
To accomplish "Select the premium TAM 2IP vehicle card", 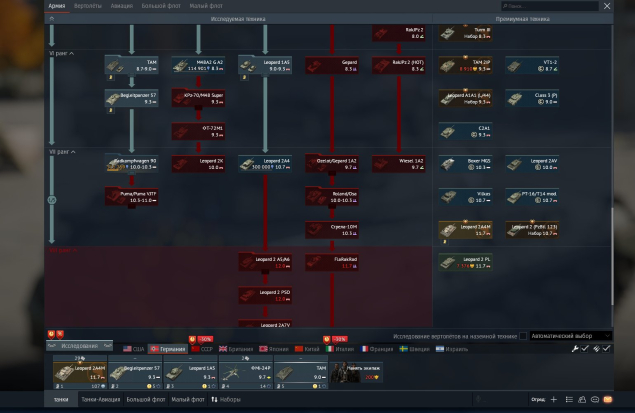I will click(466, 65).
